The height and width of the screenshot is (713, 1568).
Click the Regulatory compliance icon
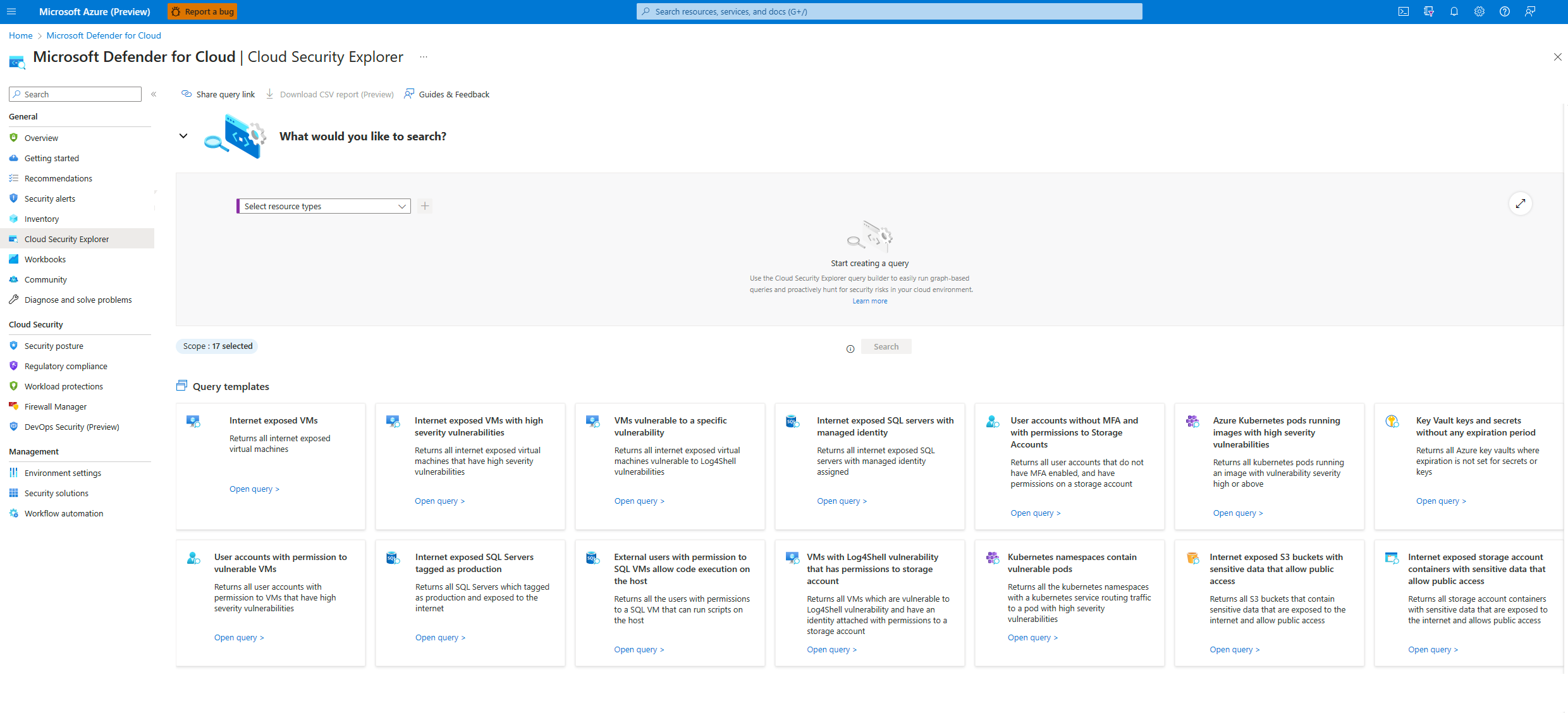pyautogui.click(x=14, y=366)
